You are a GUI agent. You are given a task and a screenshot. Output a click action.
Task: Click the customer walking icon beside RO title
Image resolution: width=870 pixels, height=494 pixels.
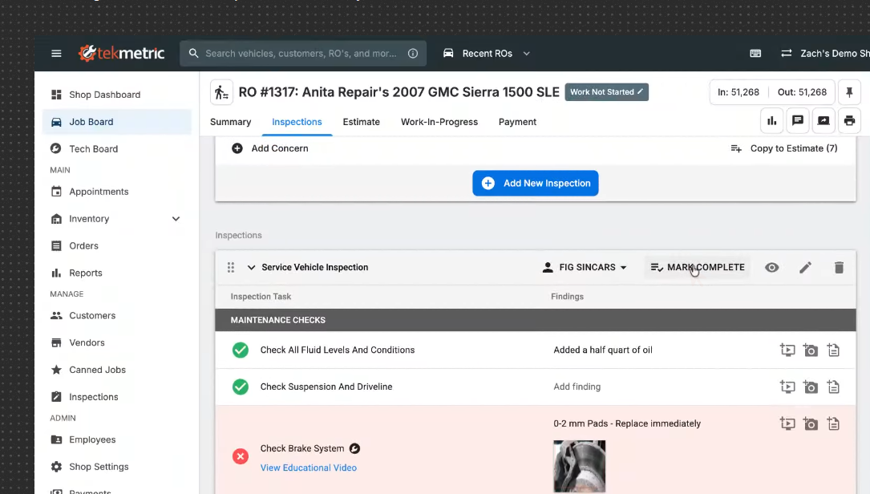point(221,92)
